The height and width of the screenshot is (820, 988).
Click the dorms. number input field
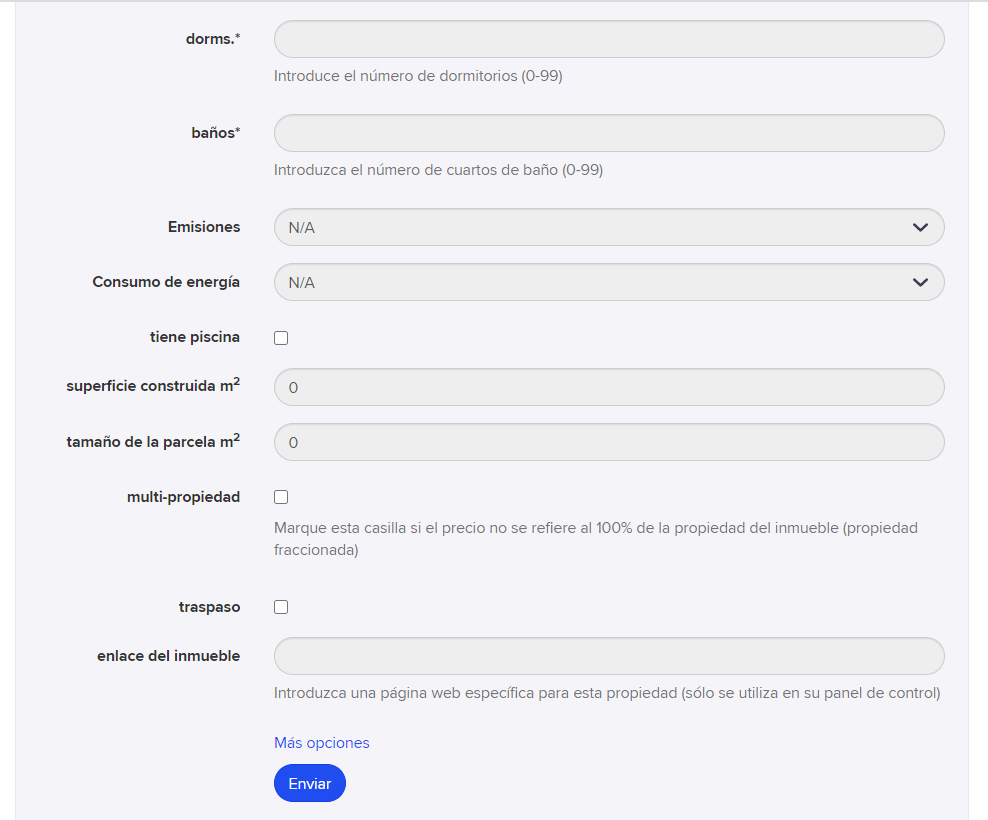click(609, 39)
